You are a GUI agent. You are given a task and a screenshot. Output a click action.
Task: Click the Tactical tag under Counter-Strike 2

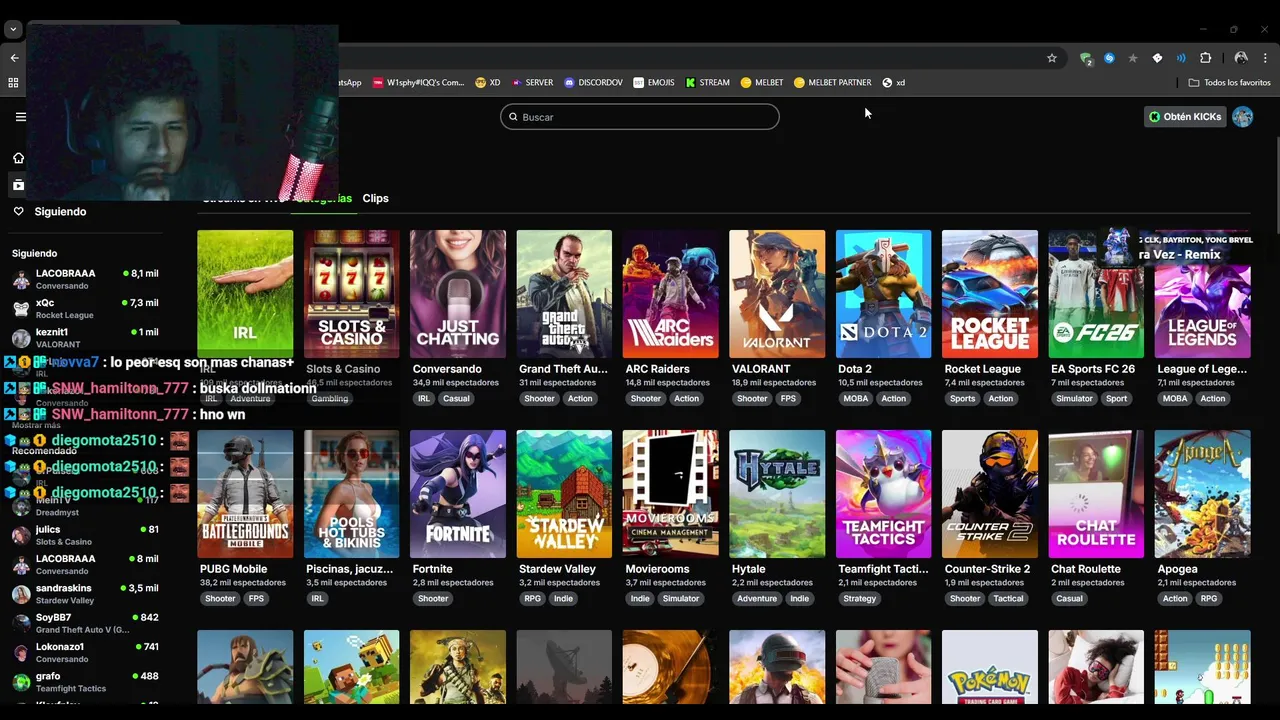(x=1008, y=599)
